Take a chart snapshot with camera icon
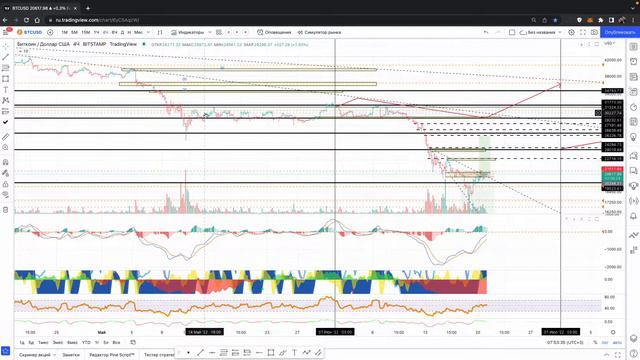640x360 pixels. [x=594, y=32]
